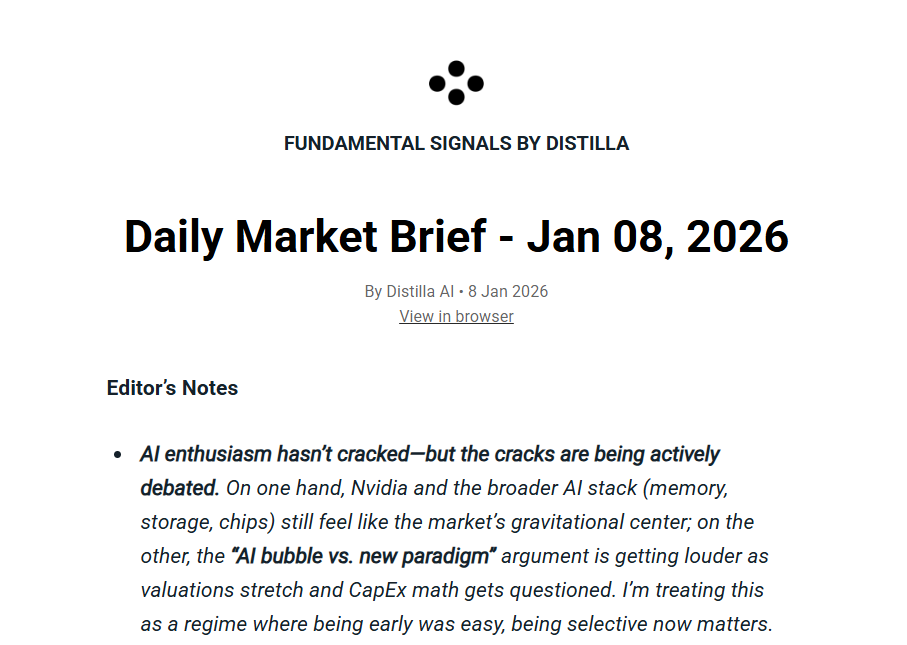Click the Fundamental Signals by Distilla header
Viewport: 907px width, 645px height.
point(456,143)
